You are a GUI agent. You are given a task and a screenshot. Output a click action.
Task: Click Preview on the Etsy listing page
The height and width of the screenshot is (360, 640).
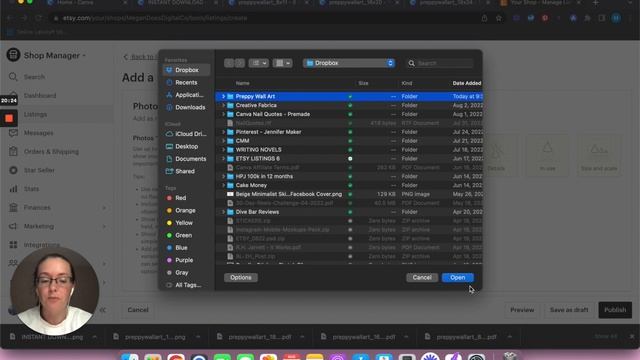[522, 310]
